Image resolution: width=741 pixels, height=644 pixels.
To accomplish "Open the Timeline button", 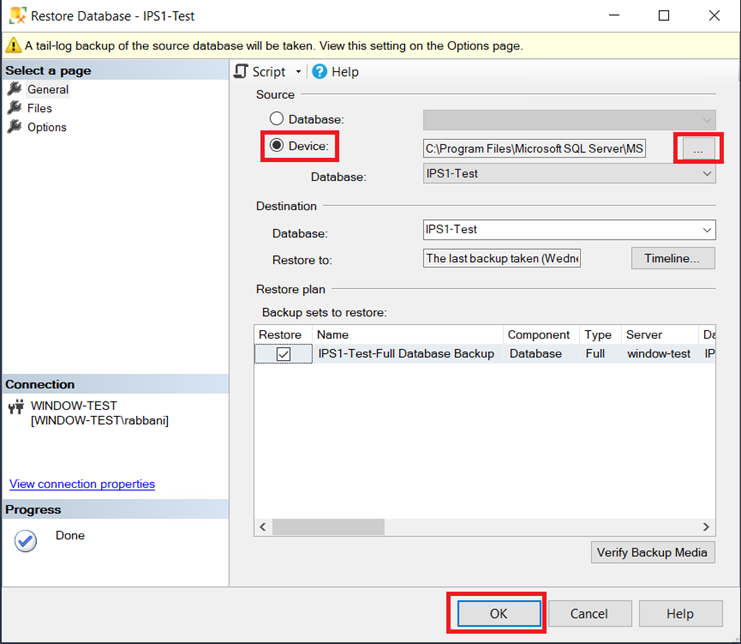I will click(672, 258).
